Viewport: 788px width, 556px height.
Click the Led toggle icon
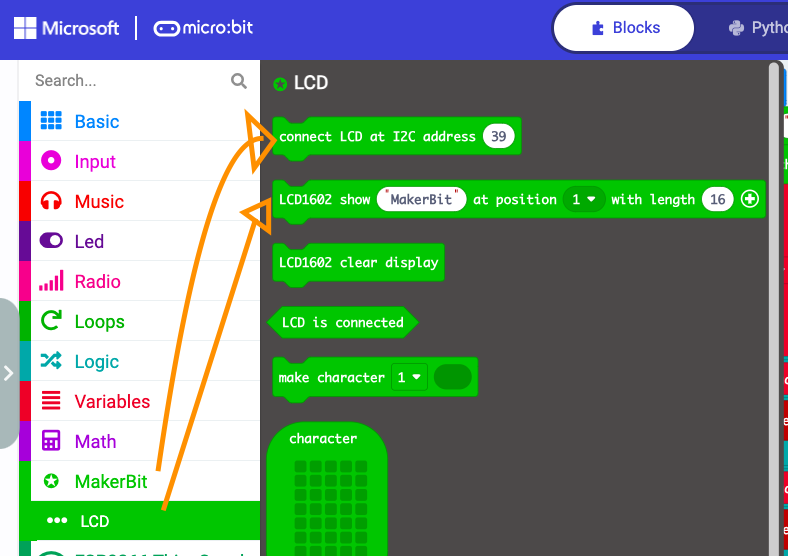pyautogui.click(x=51, y=241)
